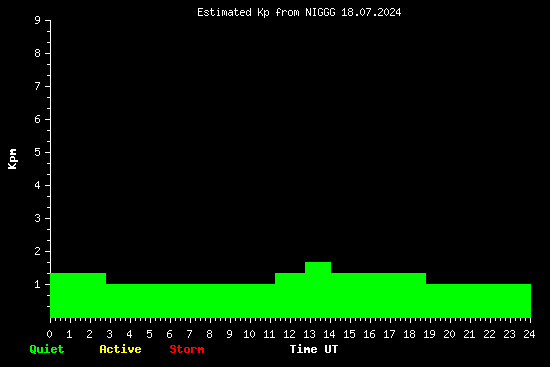
Task: Click the red 'Storm' legend label
Action: pyautogui.click(x=187, y=349)
